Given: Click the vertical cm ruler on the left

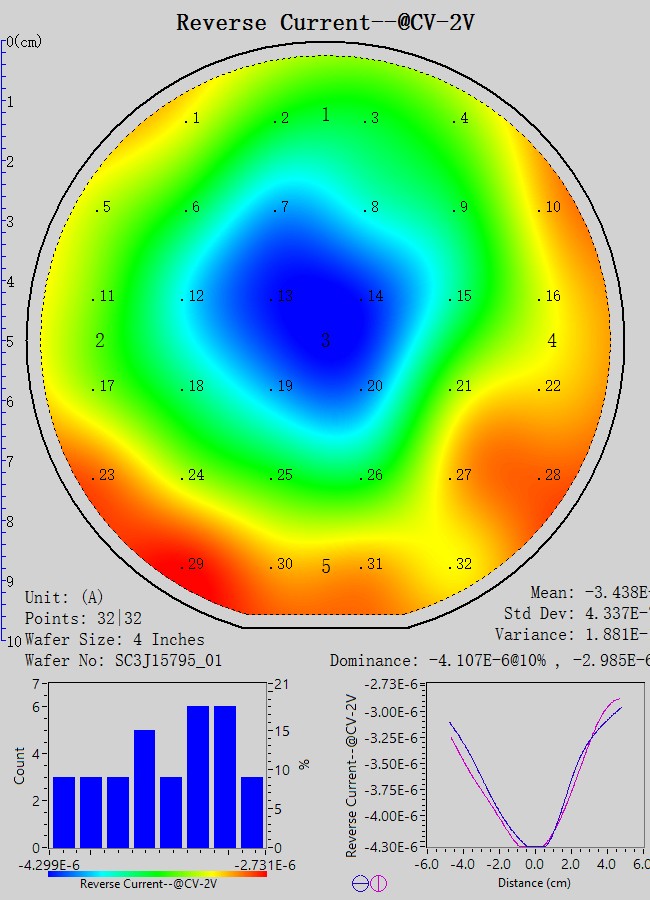Looking at the screenshot, I should [5, 340].
